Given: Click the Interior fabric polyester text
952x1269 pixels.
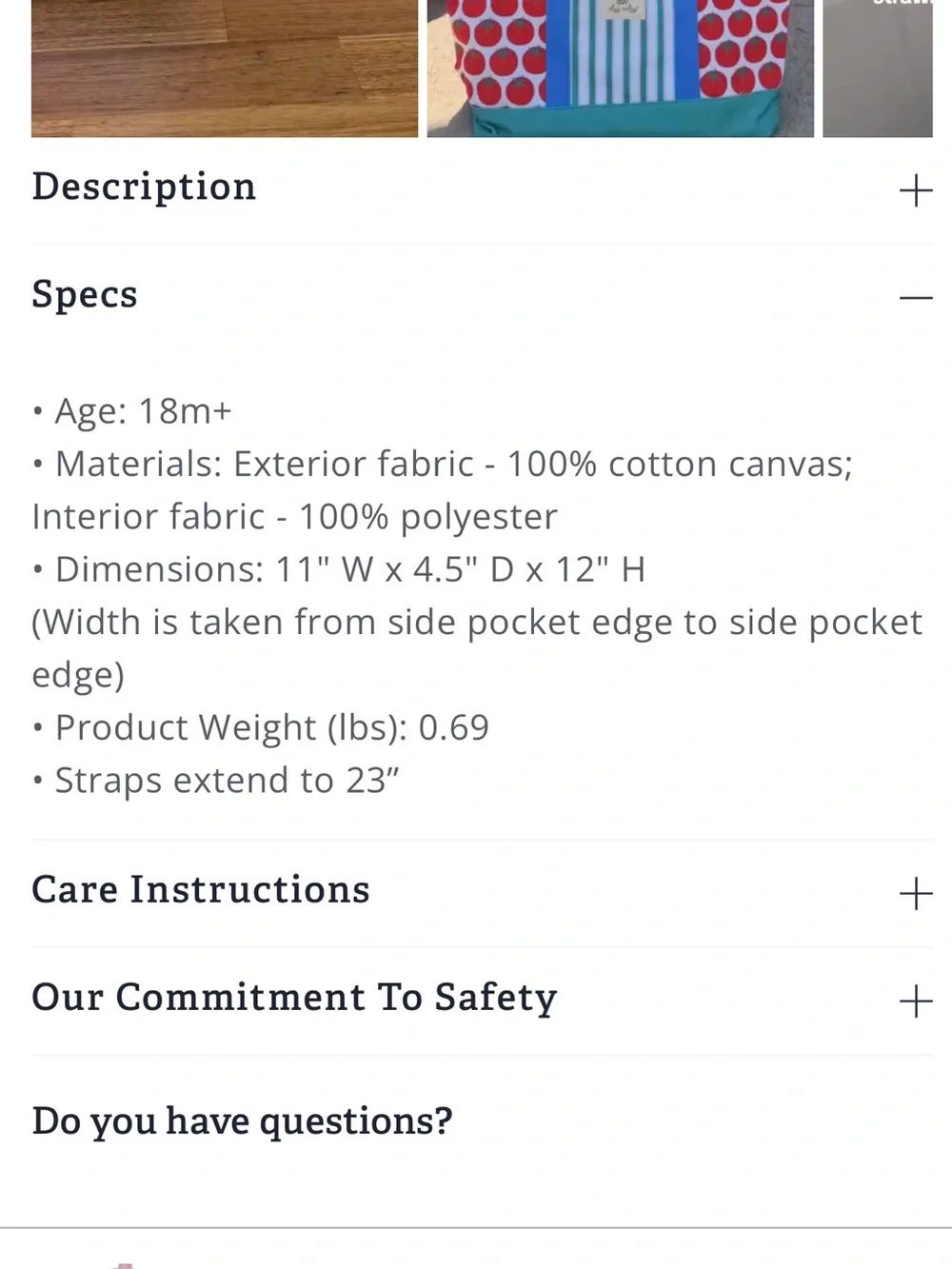Looking at the screenshot, I should [294, 517].
